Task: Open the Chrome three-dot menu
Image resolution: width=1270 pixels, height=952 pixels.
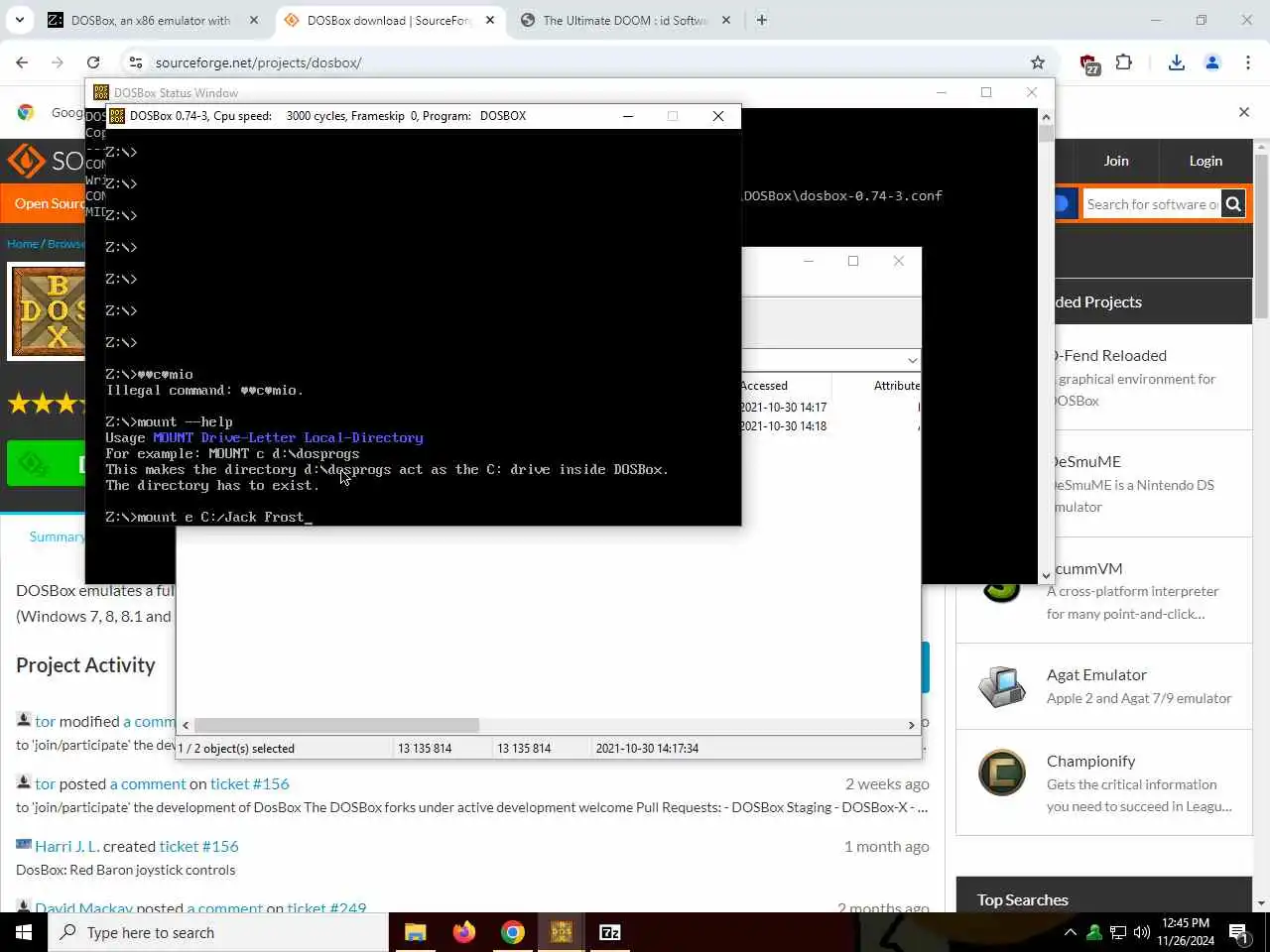Action: point(1247,62)
